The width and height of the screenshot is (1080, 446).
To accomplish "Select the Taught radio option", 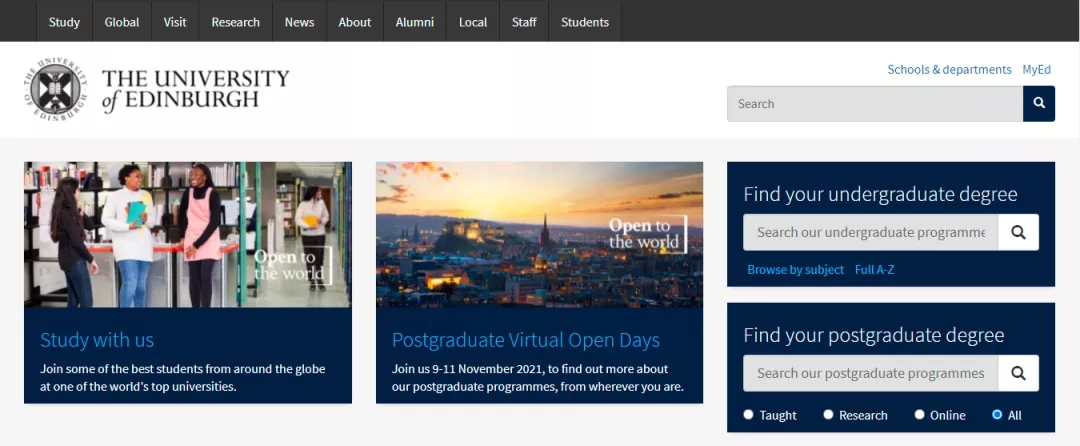I will [749, 414].
